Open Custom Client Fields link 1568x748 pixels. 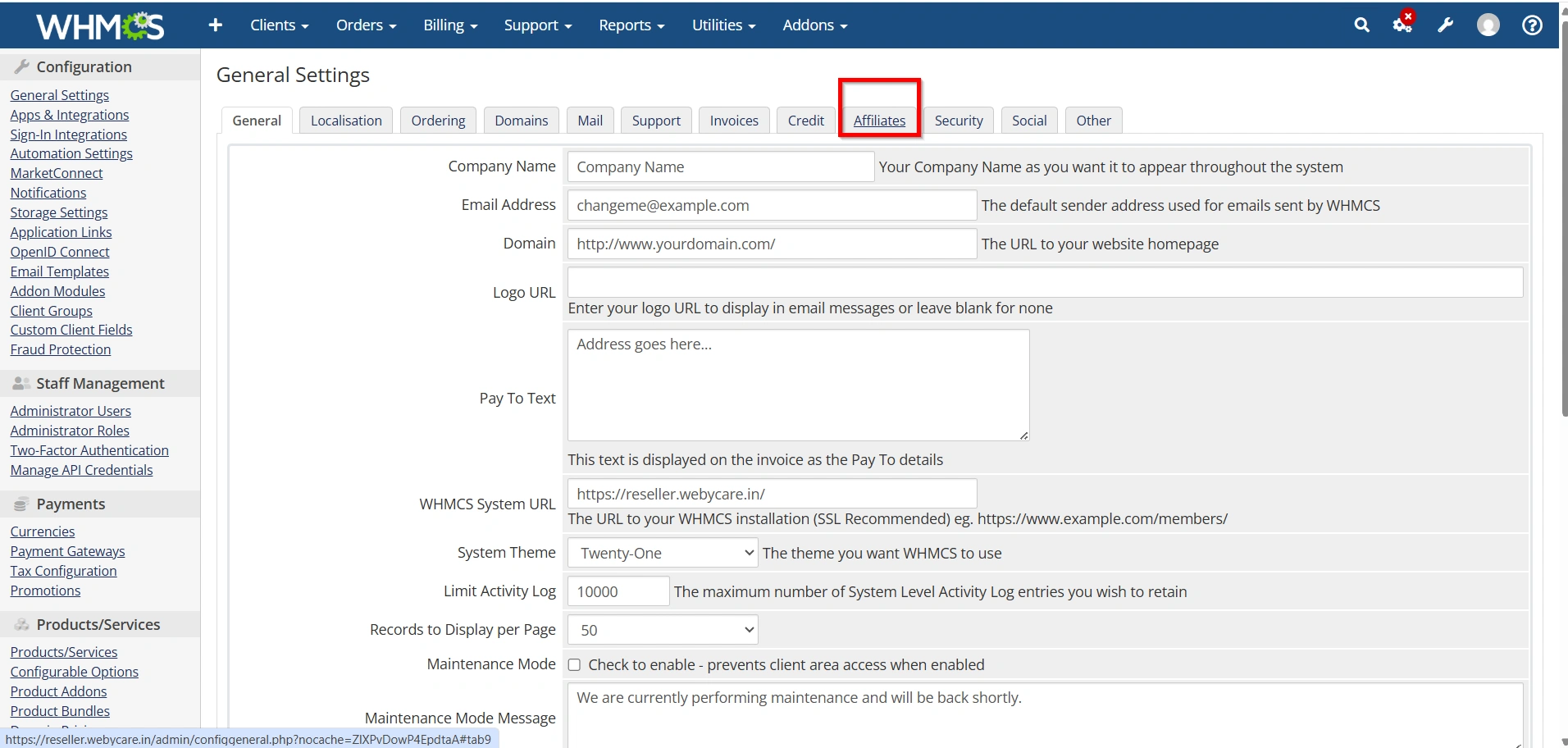tap(71, 330)
